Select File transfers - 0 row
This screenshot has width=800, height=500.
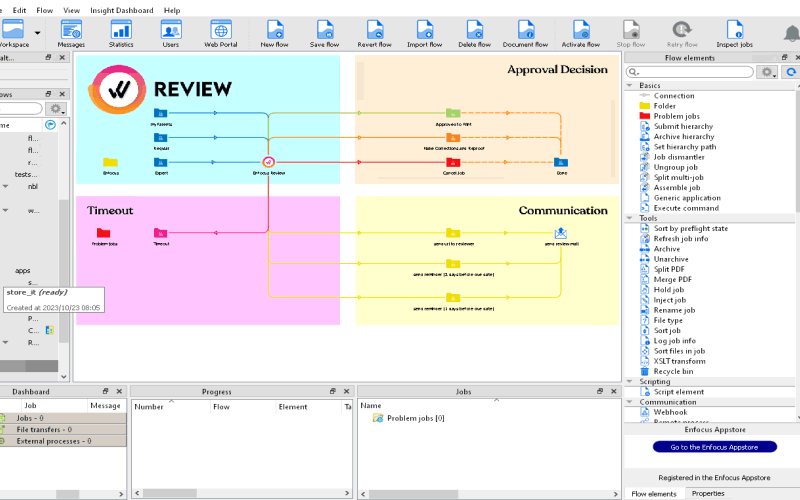point(63,430)
